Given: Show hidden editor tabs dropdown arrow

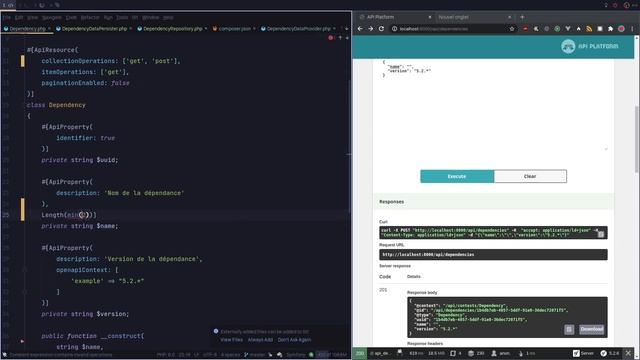Looking at the screenshot, I should [347, 29].
